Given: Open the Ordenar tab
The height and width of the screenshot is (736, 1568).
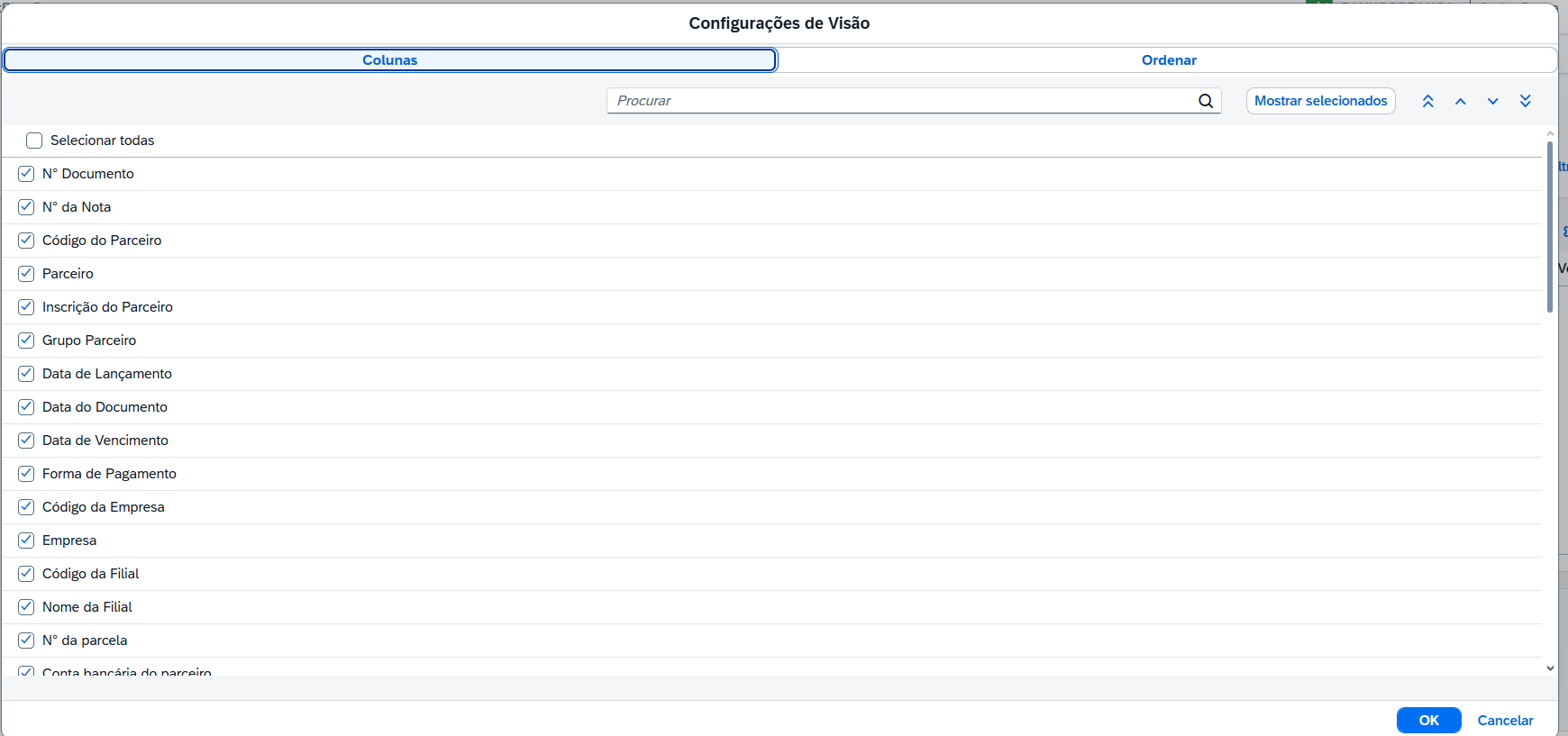Looking at the screenshot, I should [x=1169, y=60].
